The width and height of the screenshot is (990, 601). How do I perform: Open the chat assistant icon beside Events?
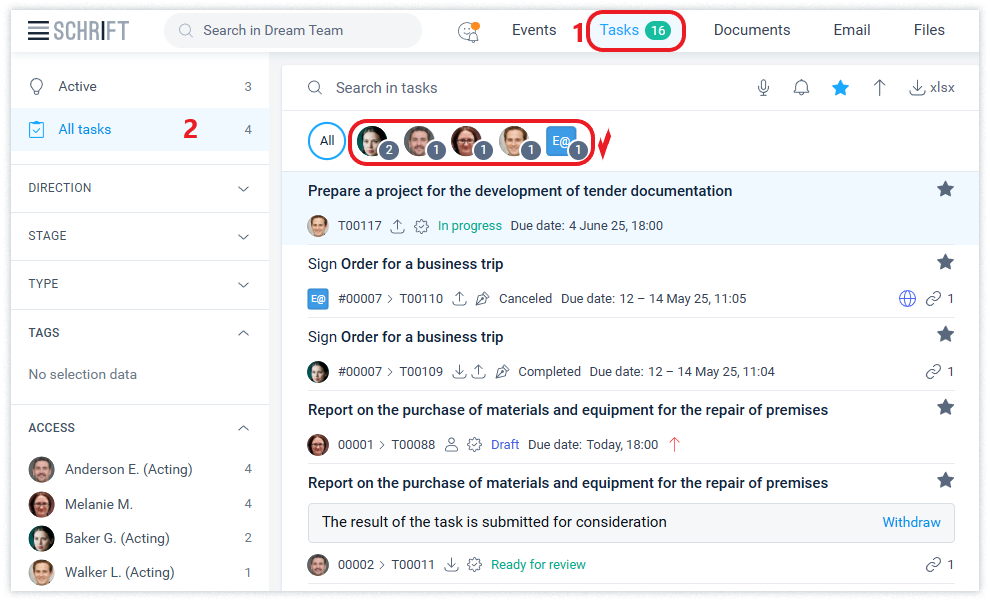tap(468, 31)
